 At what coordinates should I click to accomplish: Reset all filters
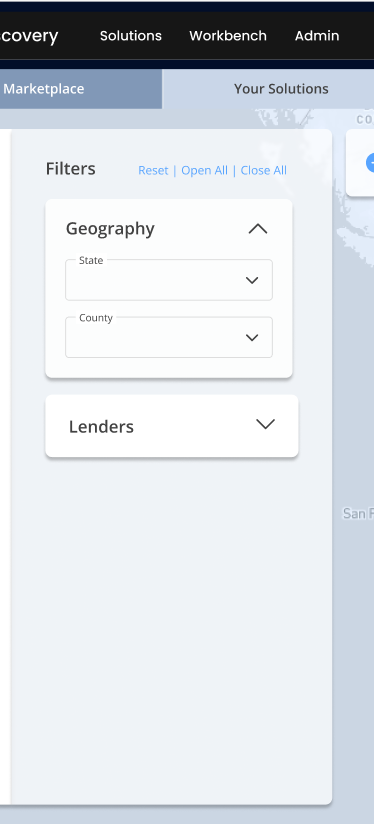(153, 170)
